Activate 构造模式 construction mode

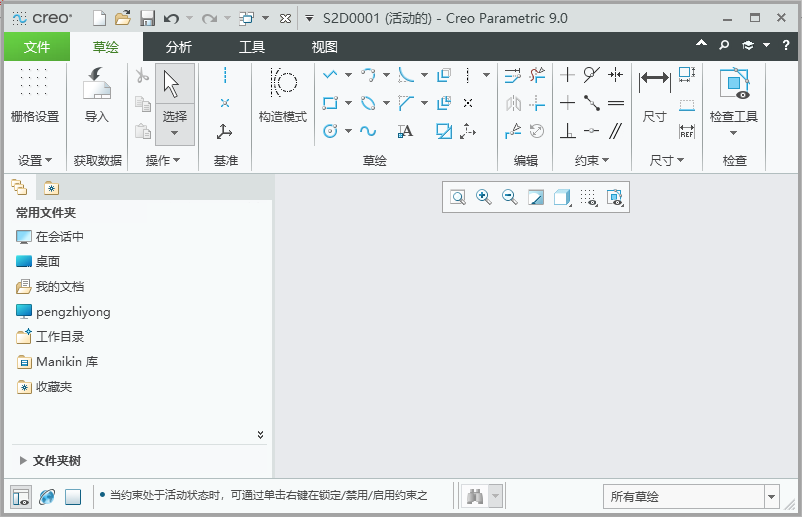(282, 95)
